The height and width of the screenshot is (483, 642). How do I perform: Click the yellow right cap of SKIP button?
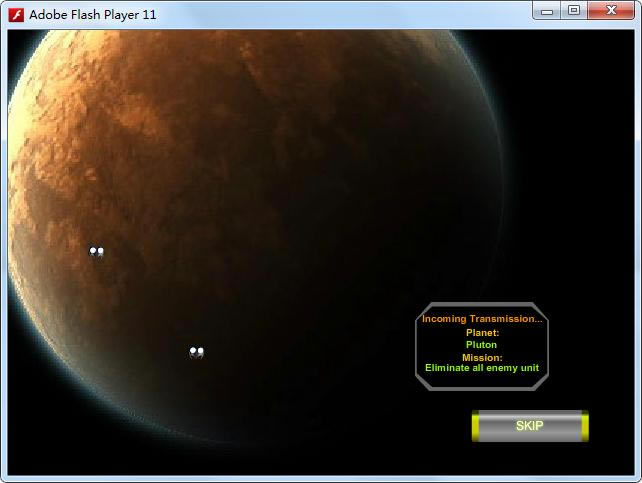(584, 426)
